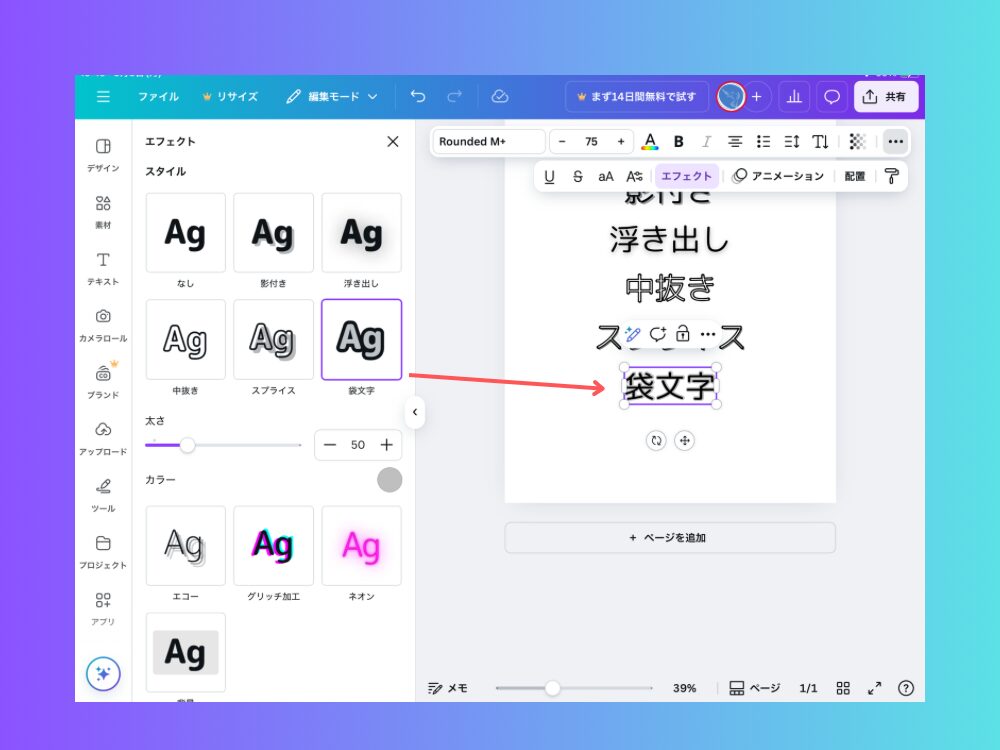
Task: Open the transparency checkerboard control
Action: (857, 142)
